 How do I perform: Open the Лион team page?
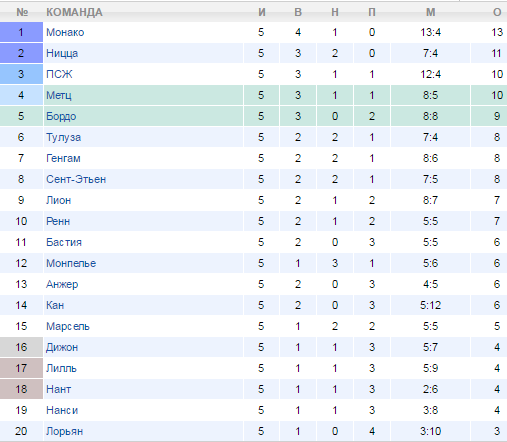pyautogui.click(x=58, y=200)
